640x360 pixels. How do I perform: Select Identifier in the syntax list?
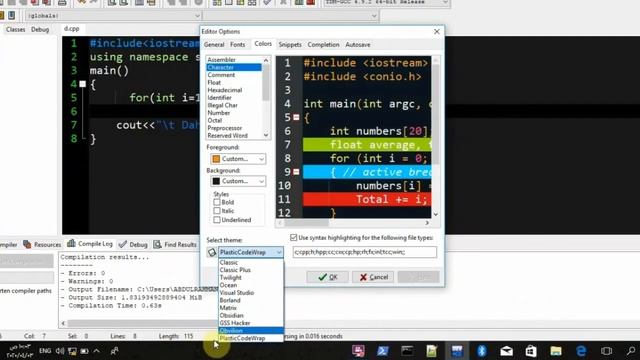234,98
